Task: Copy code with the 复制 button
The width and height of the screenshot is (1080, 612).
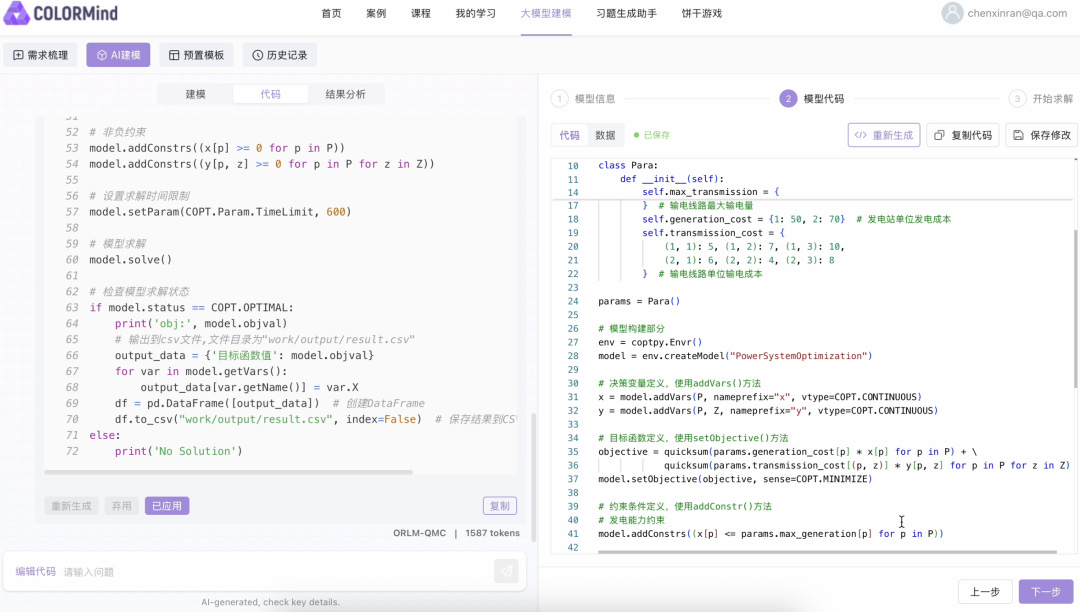Action: coord(500,506)
